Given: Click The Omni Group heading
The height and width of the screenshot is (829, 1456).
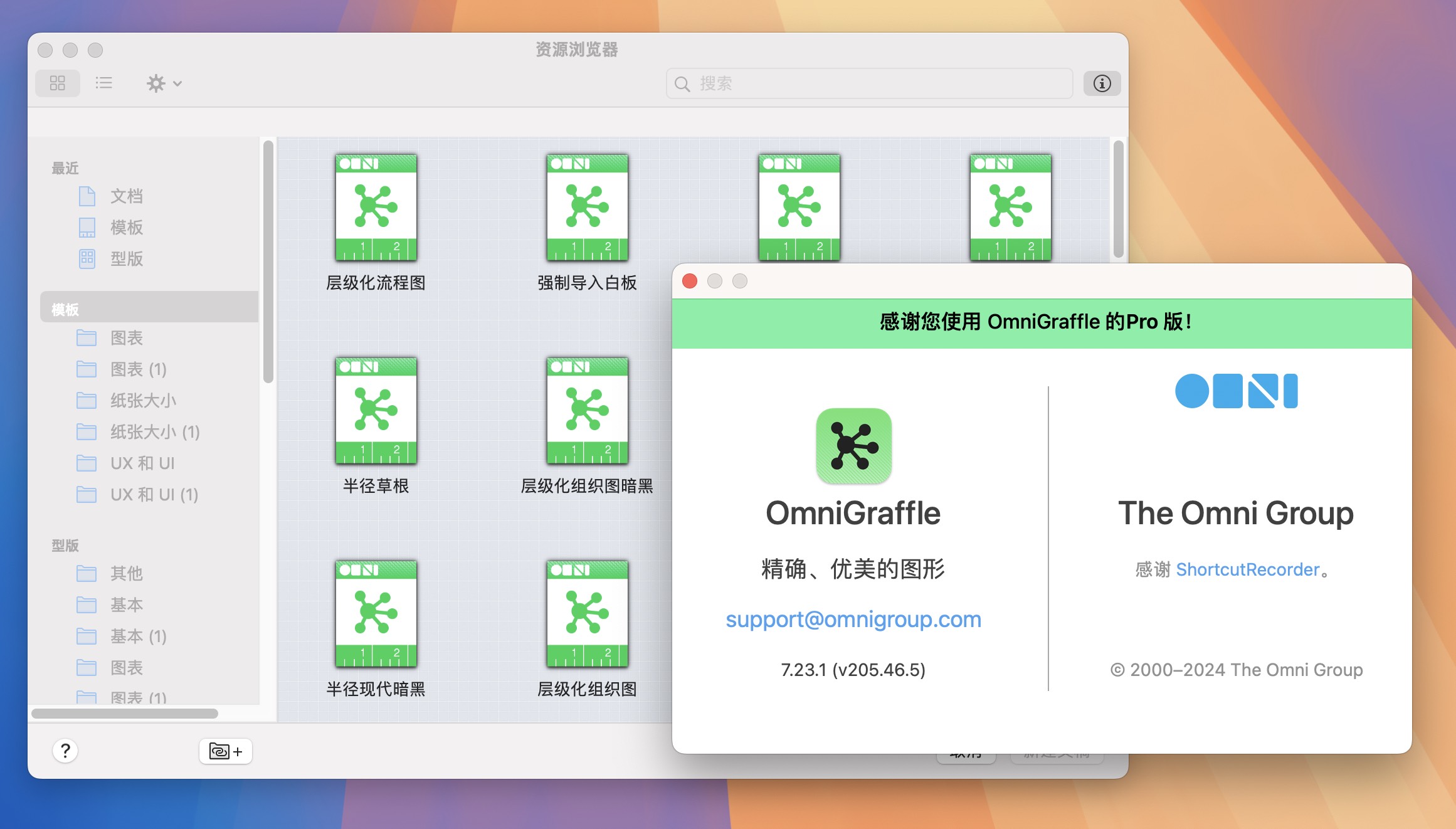Looking at the screenshot, I should [1236, 513].
